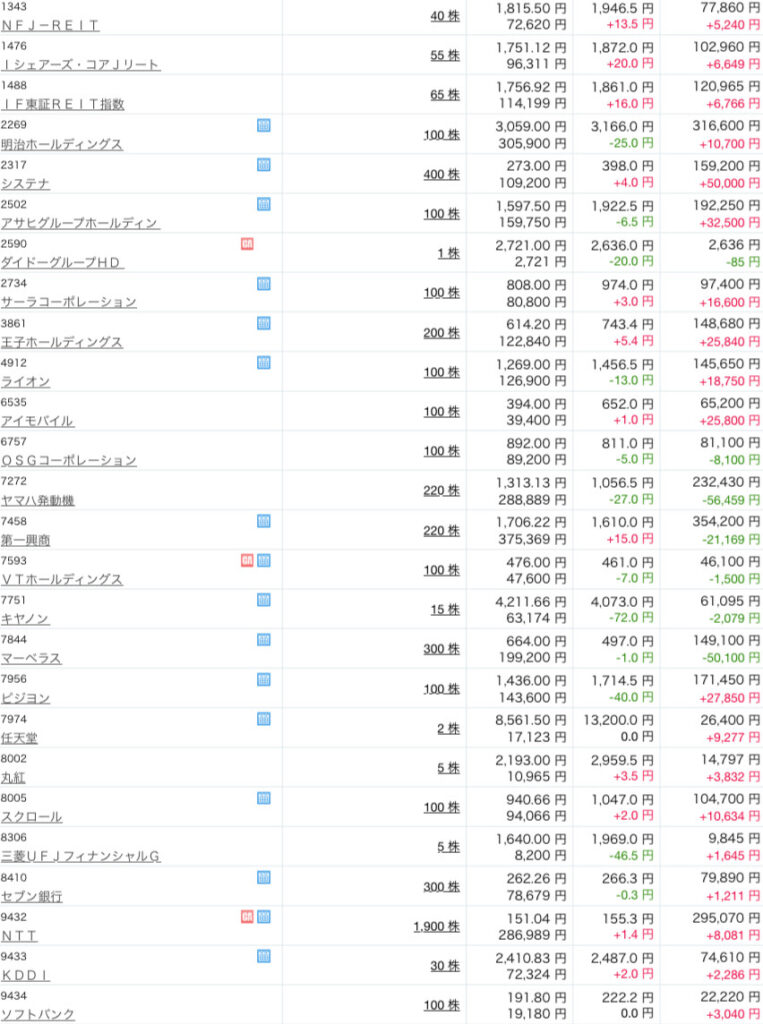This screenshot has height=1024, width=763.
Task: Click the blue icon beside システナ
Action: (x=264, y=165)
